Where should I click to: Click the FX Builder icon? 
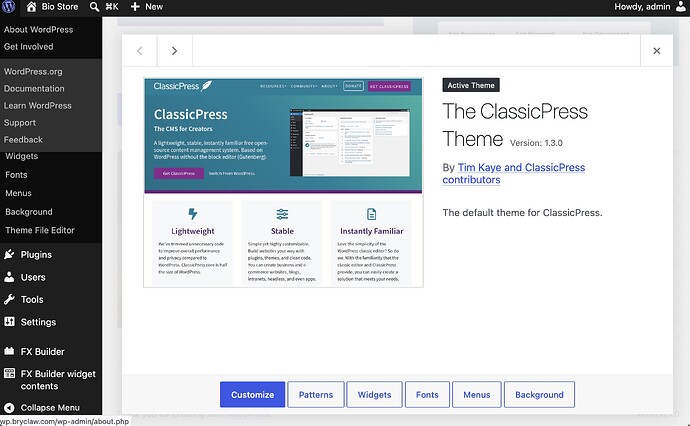9,351
